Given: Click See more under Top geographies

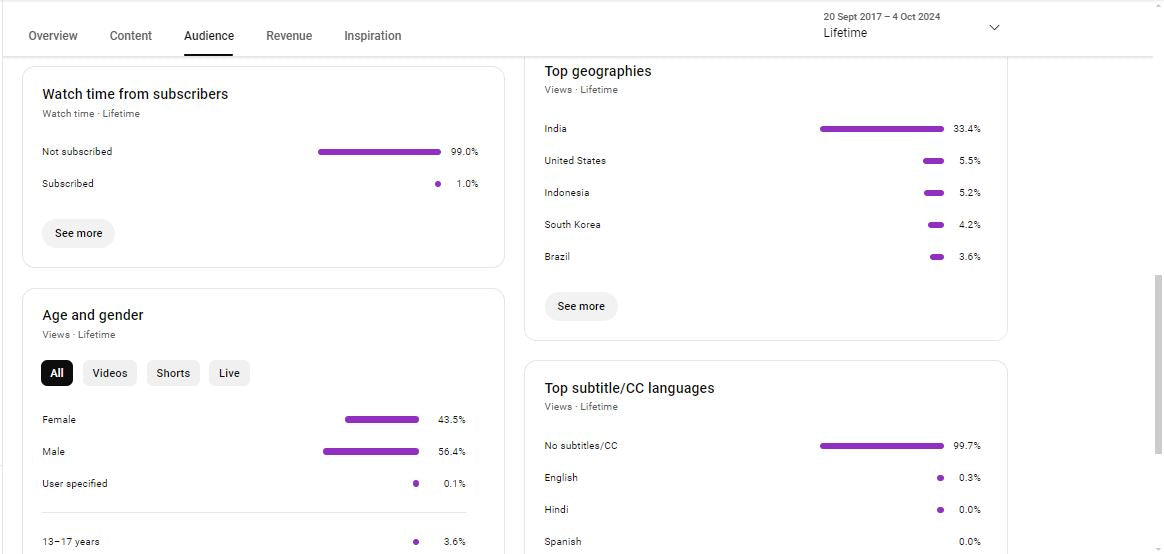Looking at the screenshot, I should point(581,306).
